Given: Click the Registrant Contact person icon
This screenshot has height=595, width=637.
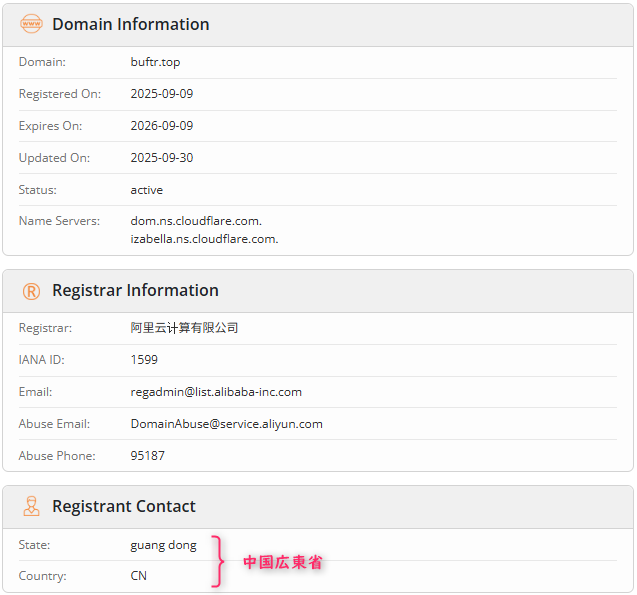Looking at the screenshot, I should tap(32, 507).
